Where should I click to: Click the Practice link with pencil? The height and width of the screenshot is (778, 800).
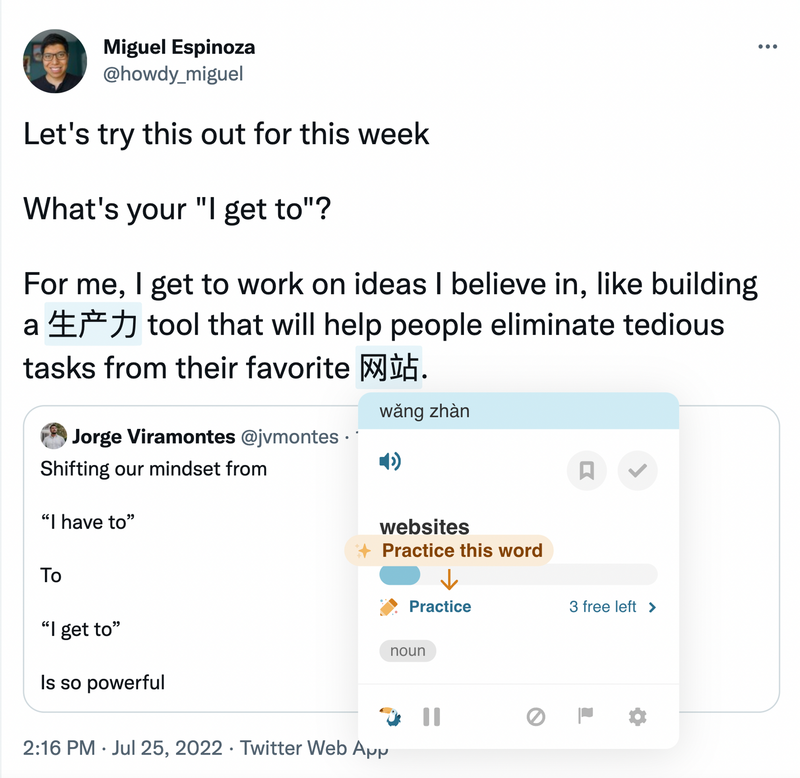pyautogui.click(x=440, y=607)
